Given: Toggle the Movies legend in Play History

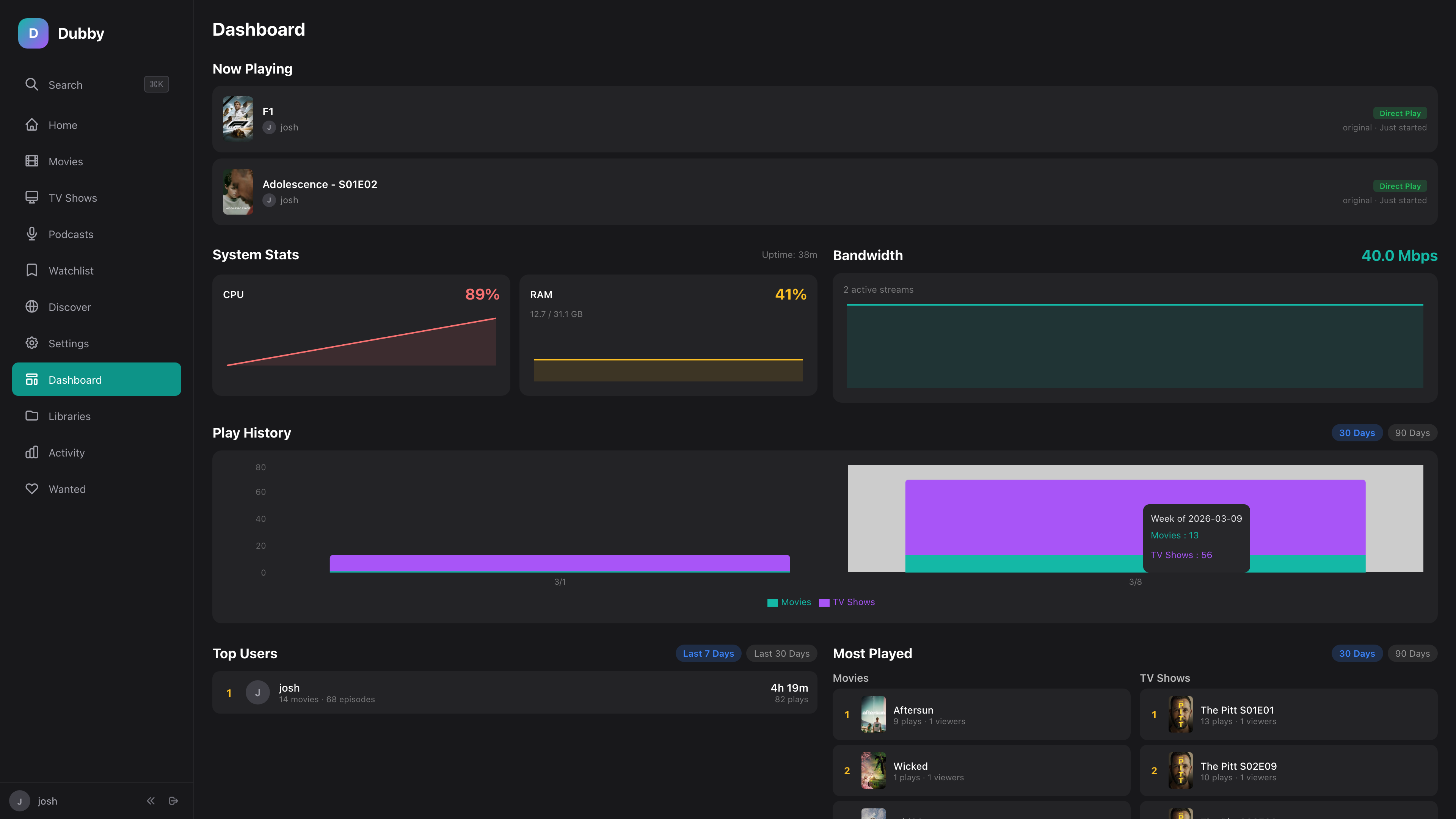Looking at the screenshot, I should coord(789,602).
